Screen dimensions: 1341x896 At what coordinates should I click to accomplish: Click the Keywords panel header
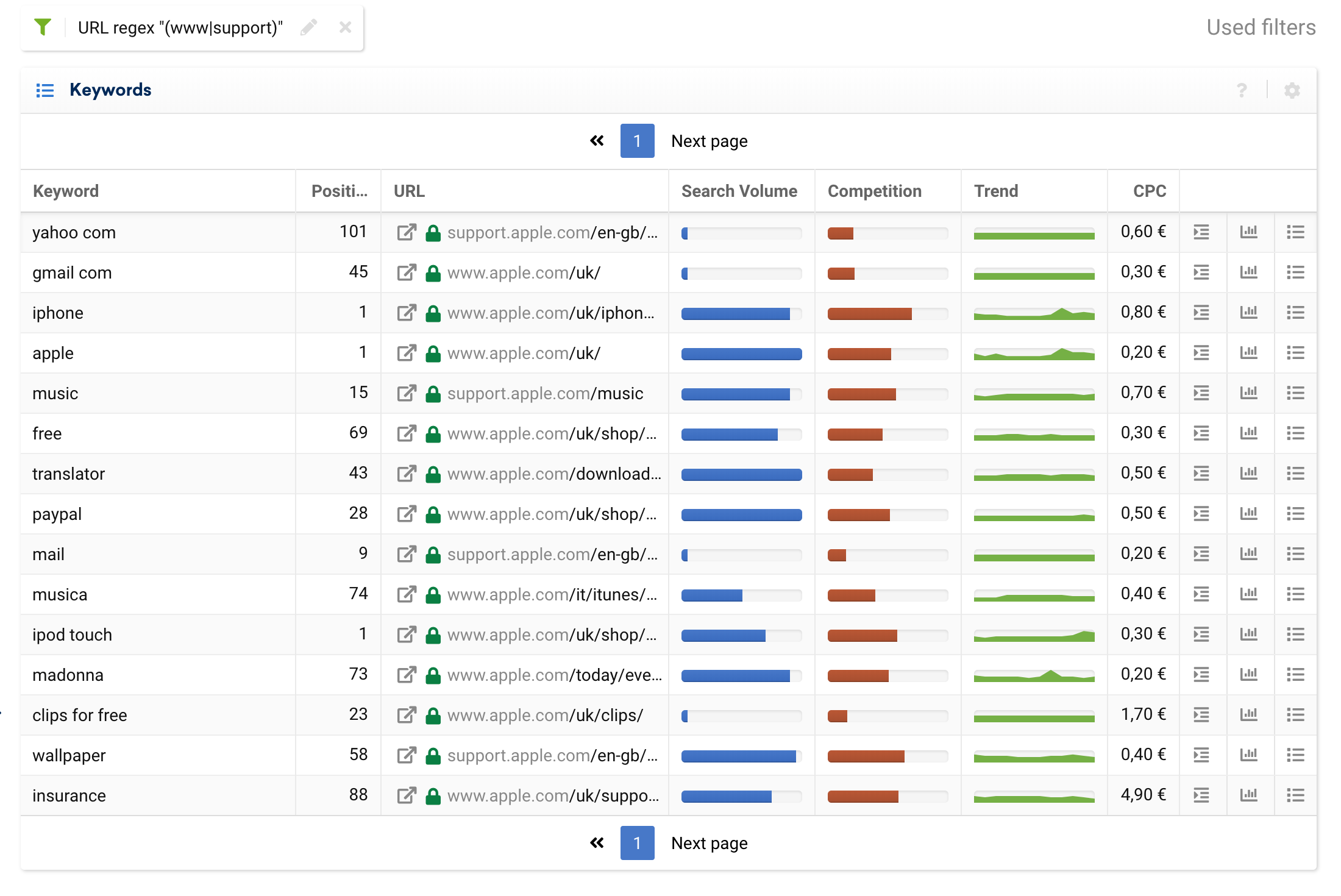[x=109, y=91]
